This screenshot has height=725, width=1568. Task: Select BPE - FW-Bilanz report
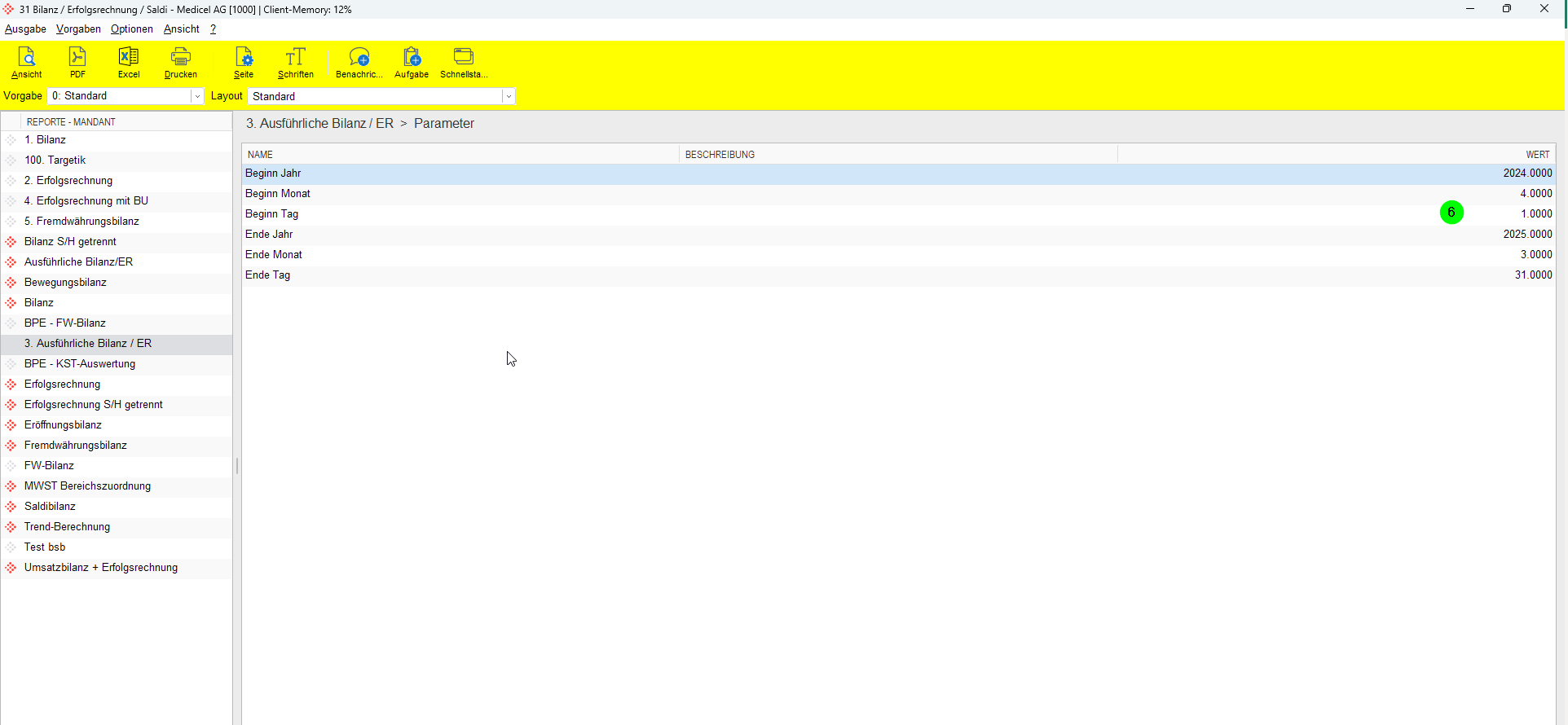pyautogui.click(x=117, y=323)
